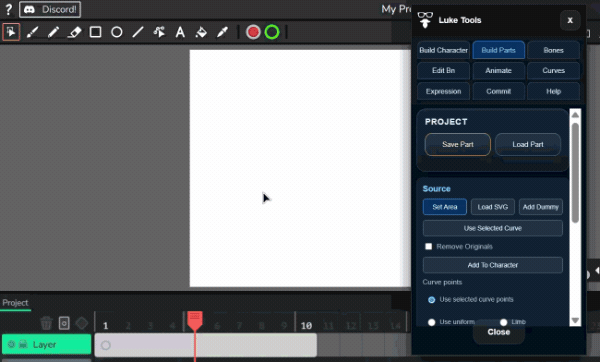Switch to Curves tab
The image size is (600, 362).
[553, 70]
